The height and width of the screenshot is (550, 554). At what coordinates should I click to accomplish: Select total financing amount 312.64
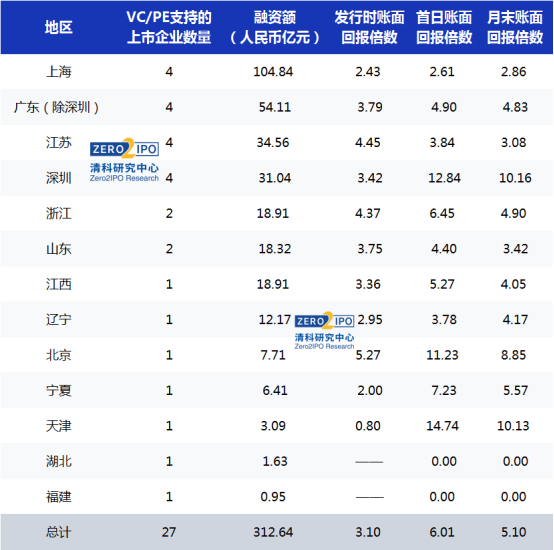[273, 532]
